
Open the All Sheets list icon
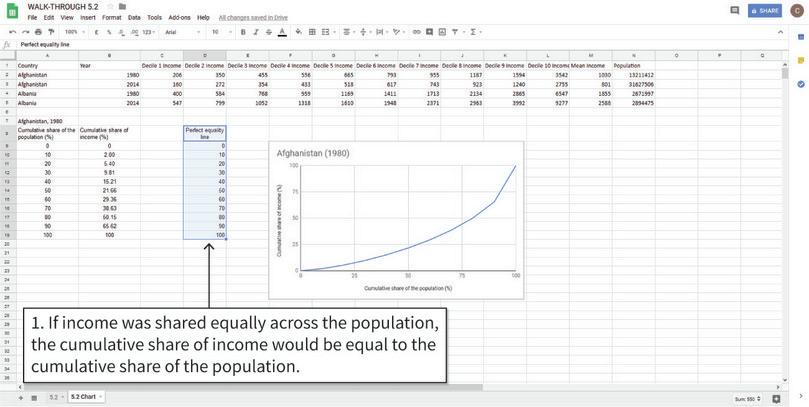click(34, 397)
